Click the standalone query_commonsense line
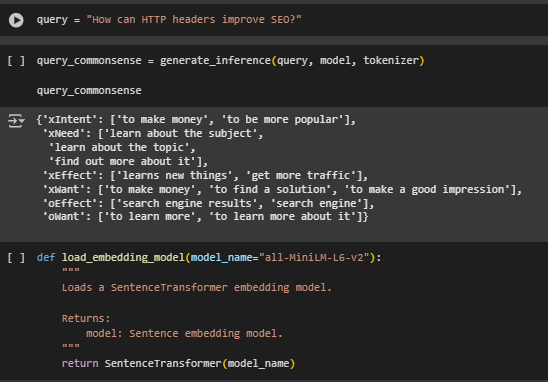 pos(89,91)
